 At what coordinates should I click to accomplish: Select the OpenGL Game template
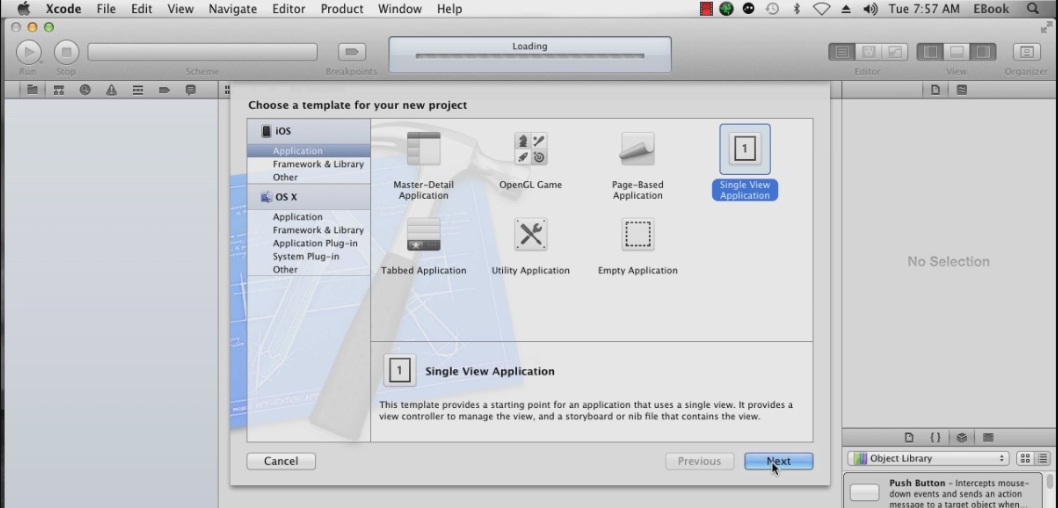530,161
